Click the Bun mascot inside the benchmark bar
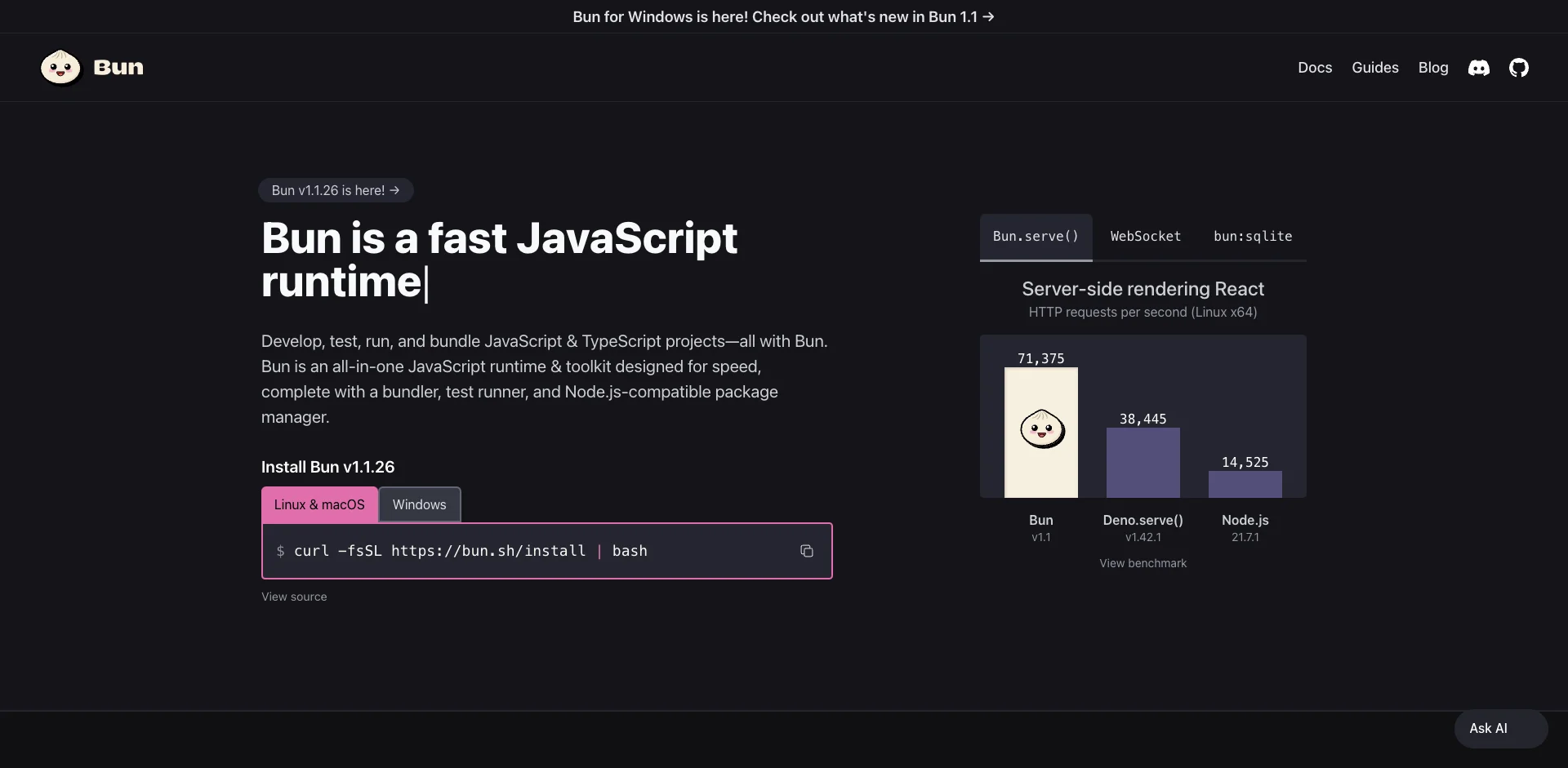1568x768 pixels. point(1042,428)
